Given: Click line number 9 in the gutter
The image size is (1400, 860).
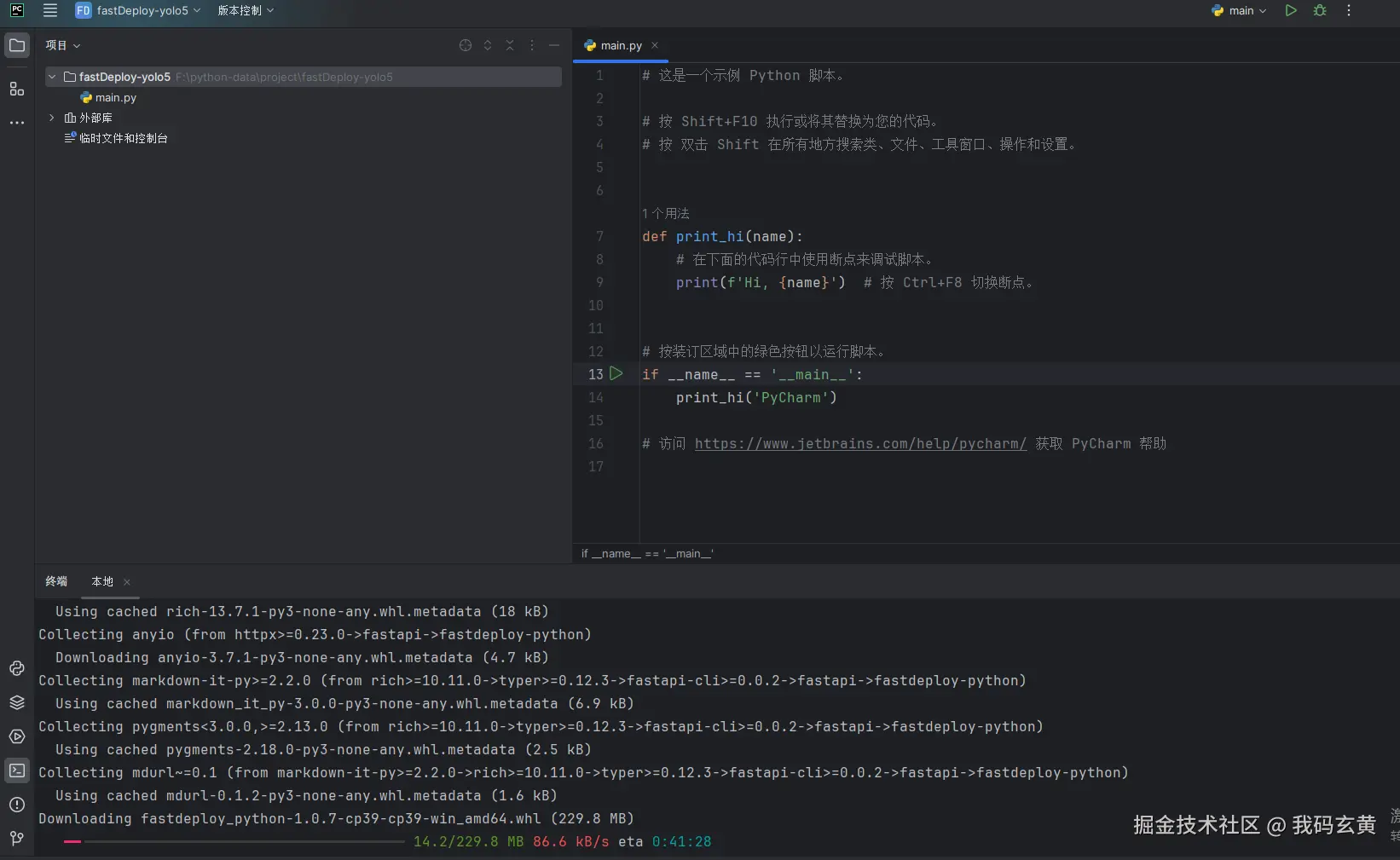Looking at the screenshot, I should 599,282.
